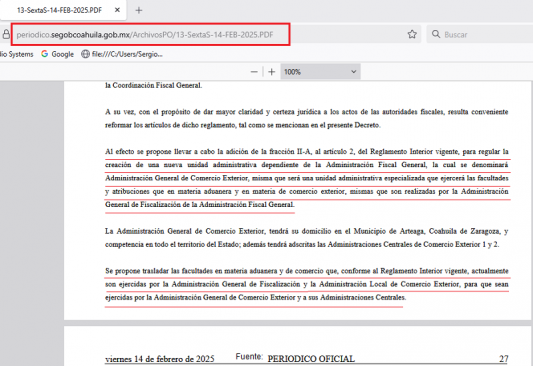Click the line 'Se propone trasladar las facultades'
Screen dimensions: 533x366
click(x=306, y=271)
